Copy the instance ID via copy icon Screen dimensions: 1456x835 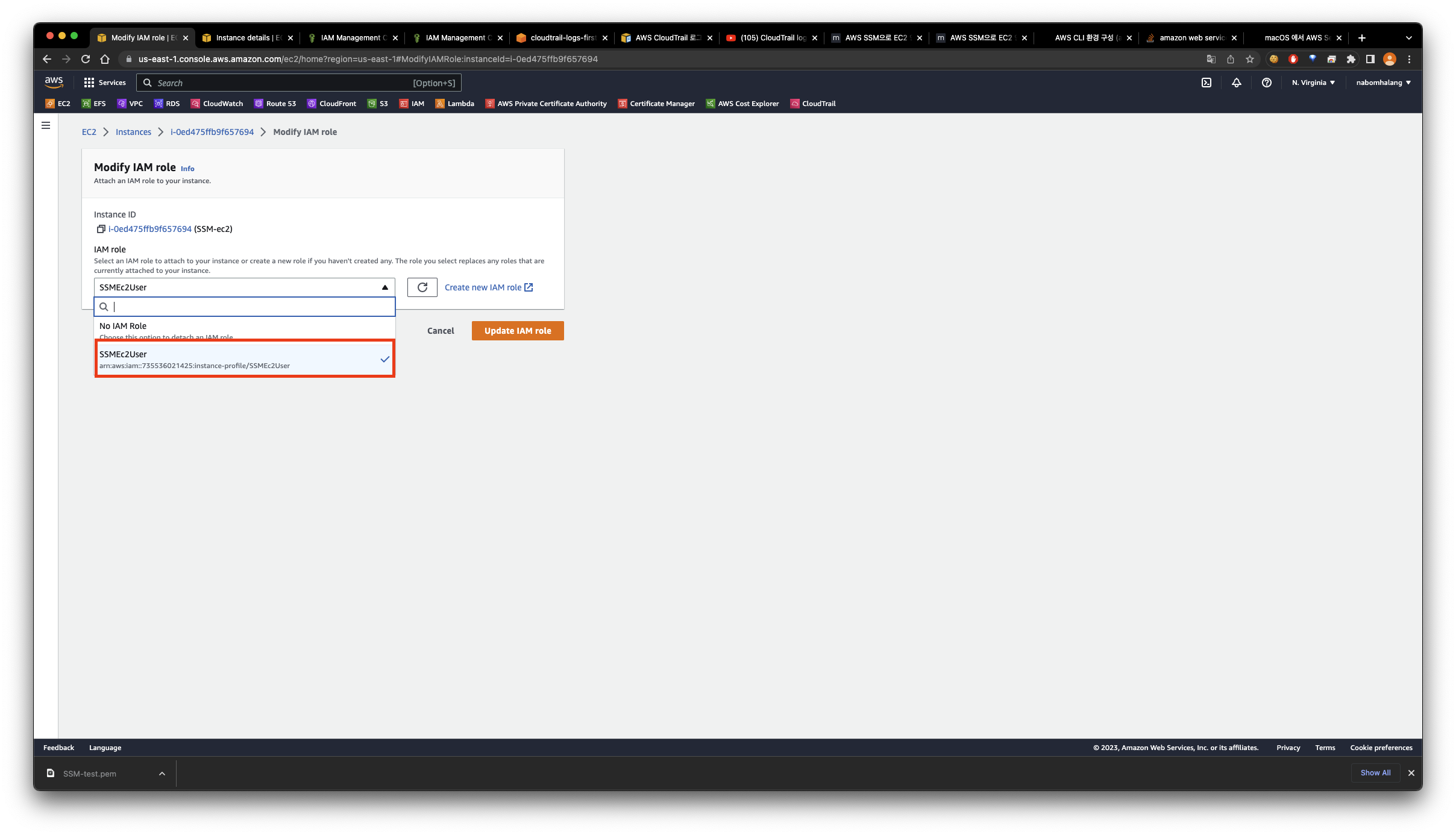tap(101, 229)
